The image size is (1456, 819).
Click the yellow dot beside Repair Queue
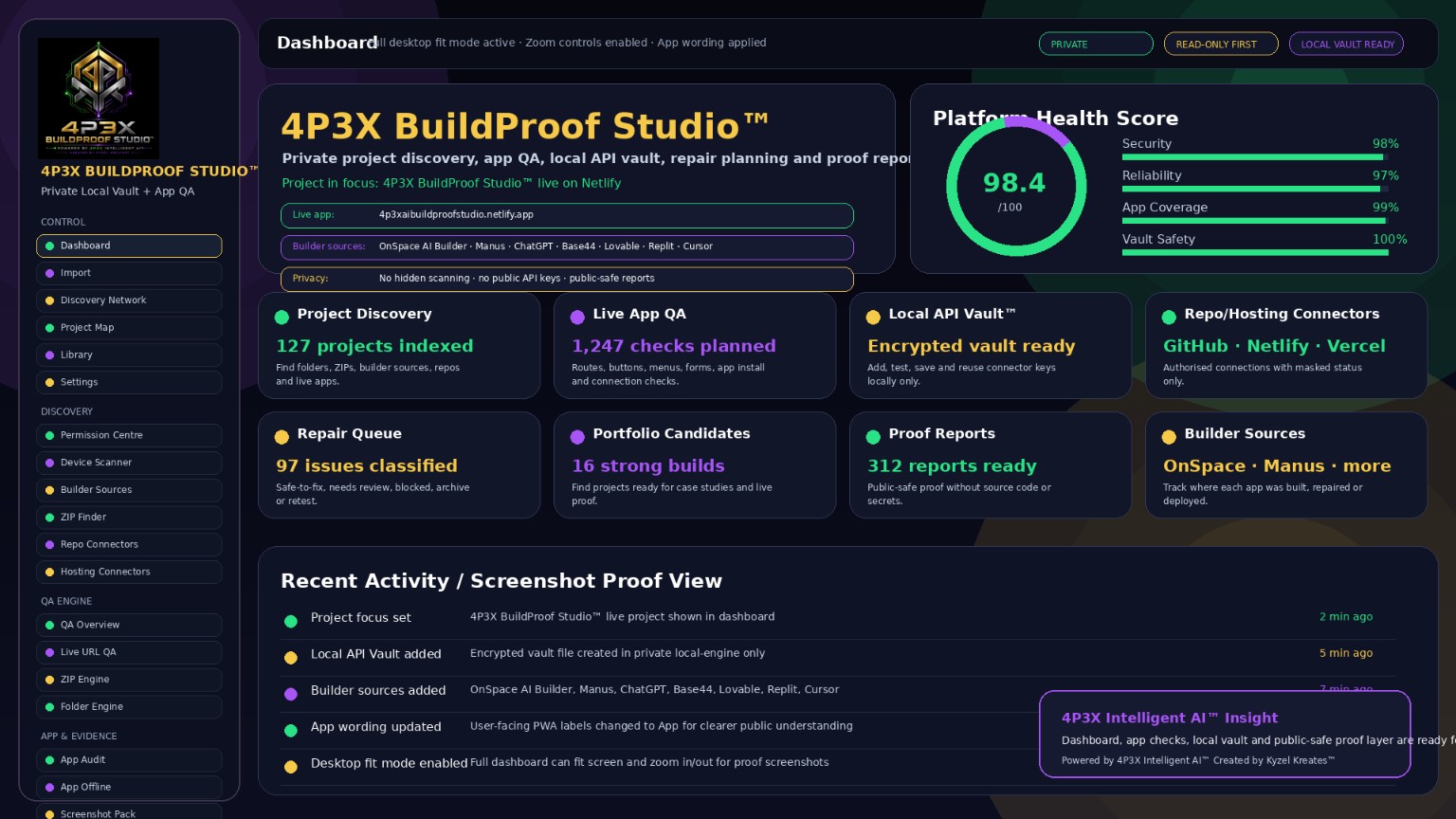(282, 437)
